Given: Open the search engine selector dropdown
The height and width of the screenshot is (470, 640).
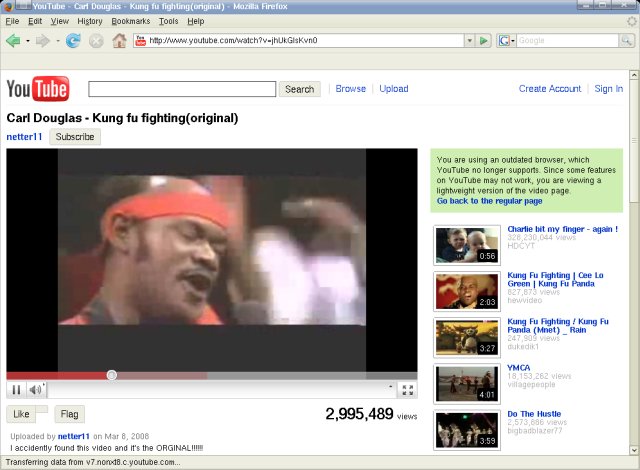Looking at the screenshot, I should [507, 40].
